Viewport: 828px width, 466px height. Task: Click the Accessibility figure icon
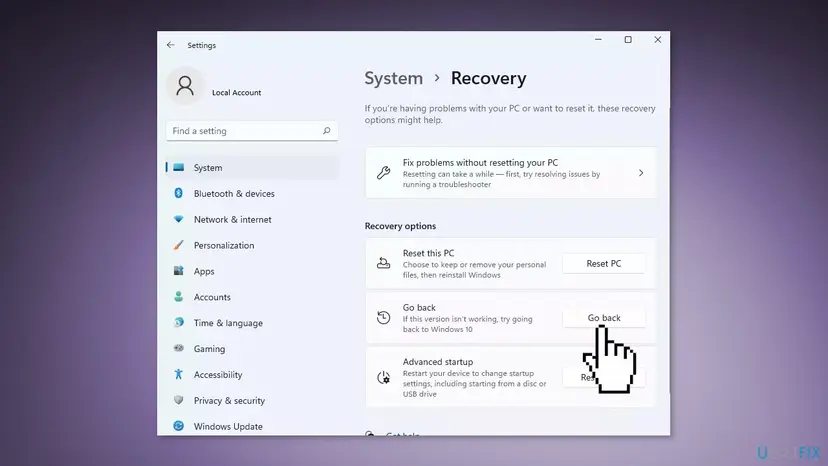tap(178, 374)
